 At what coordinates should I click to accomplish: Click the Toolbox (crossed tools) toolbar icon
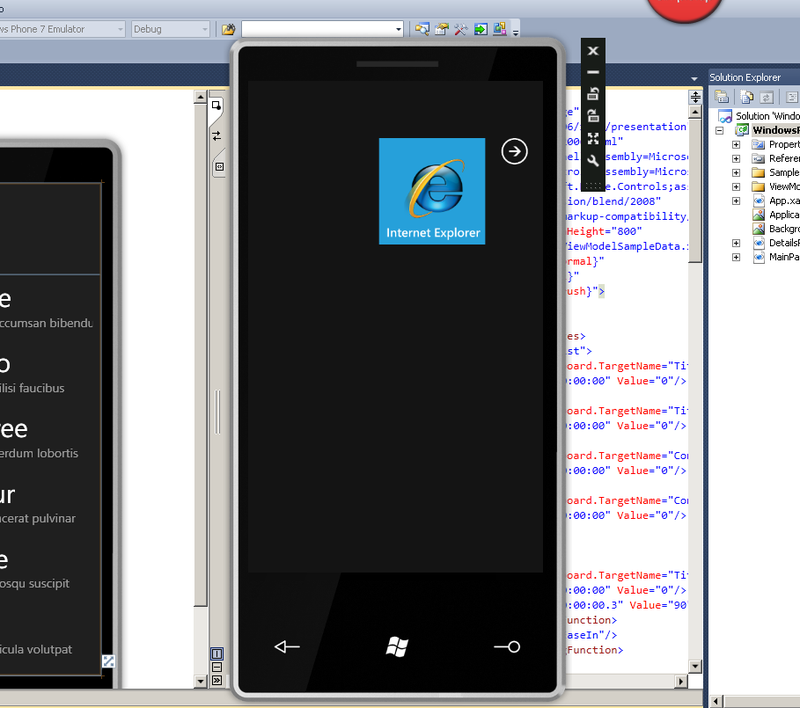(x=461, y=29)
